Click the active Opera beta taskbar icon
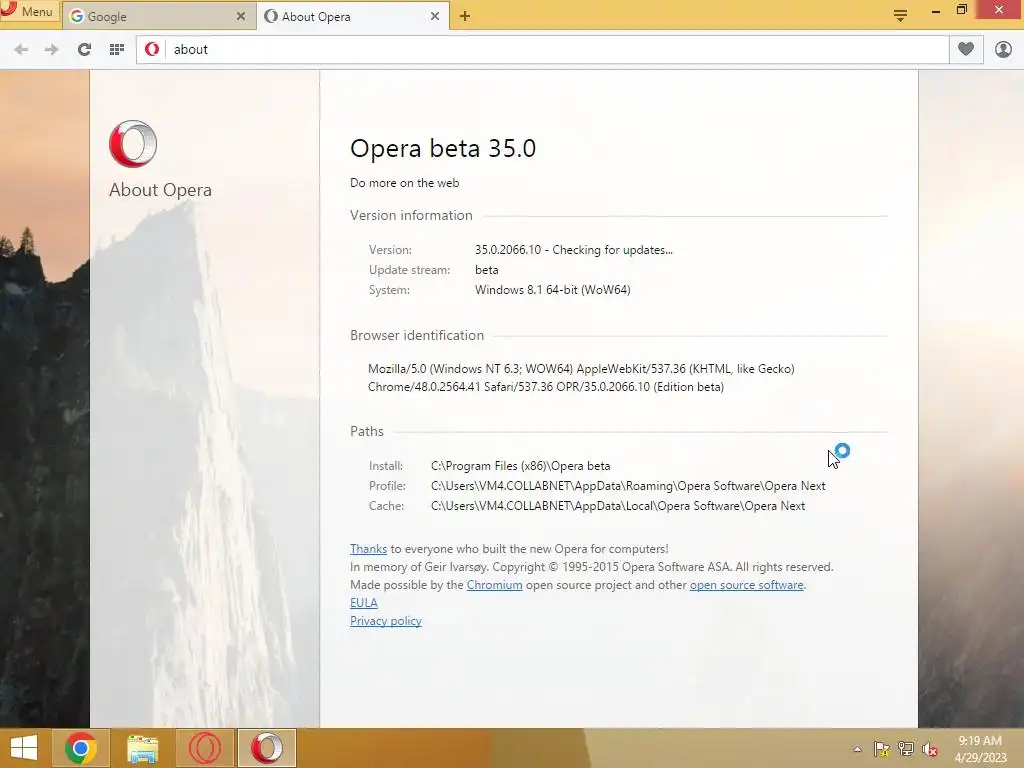Image resolution: width=1024 pixels, height=768 pixels. pos(266,748)
